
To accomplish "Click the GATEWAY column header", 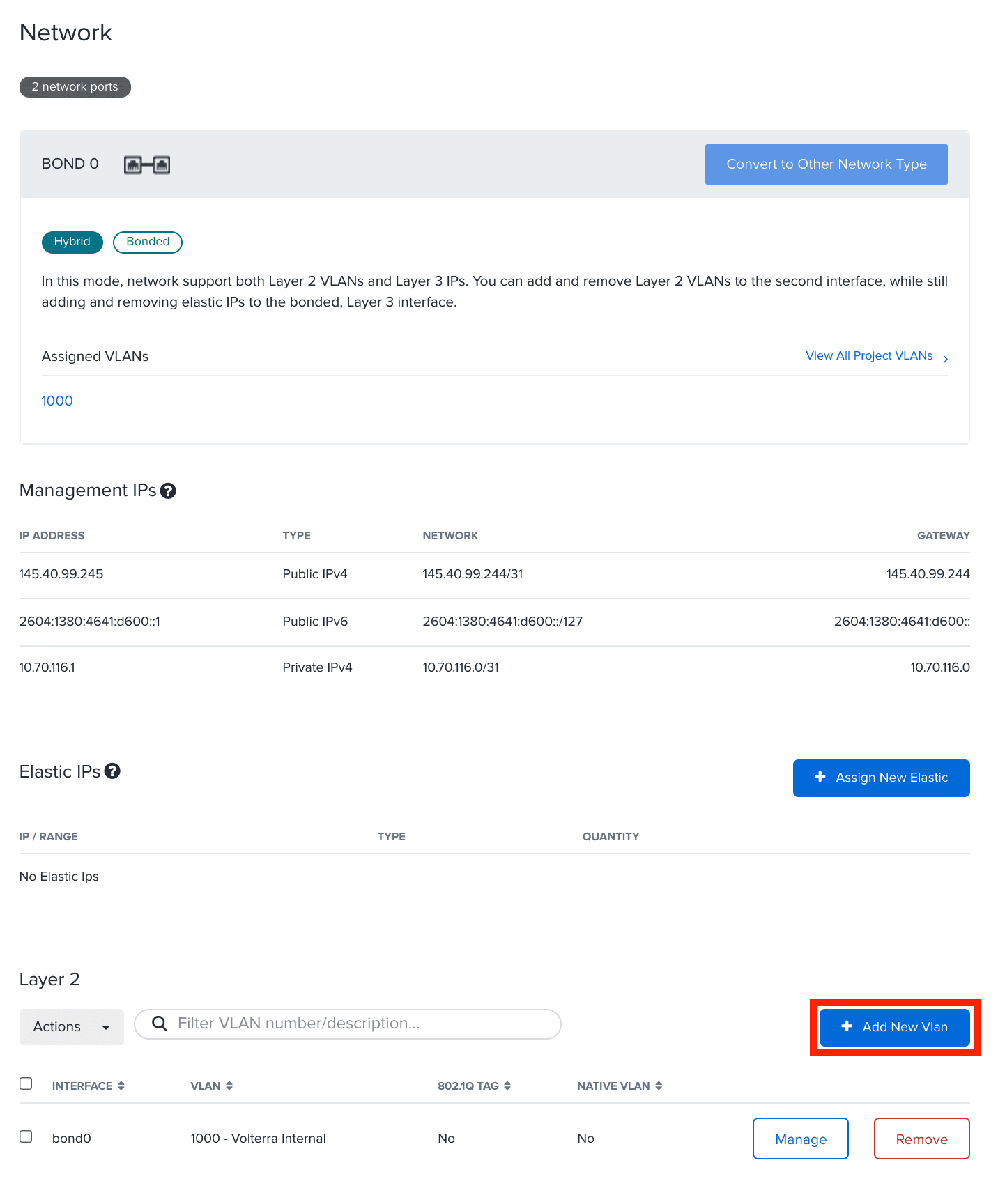I will 944,536.
